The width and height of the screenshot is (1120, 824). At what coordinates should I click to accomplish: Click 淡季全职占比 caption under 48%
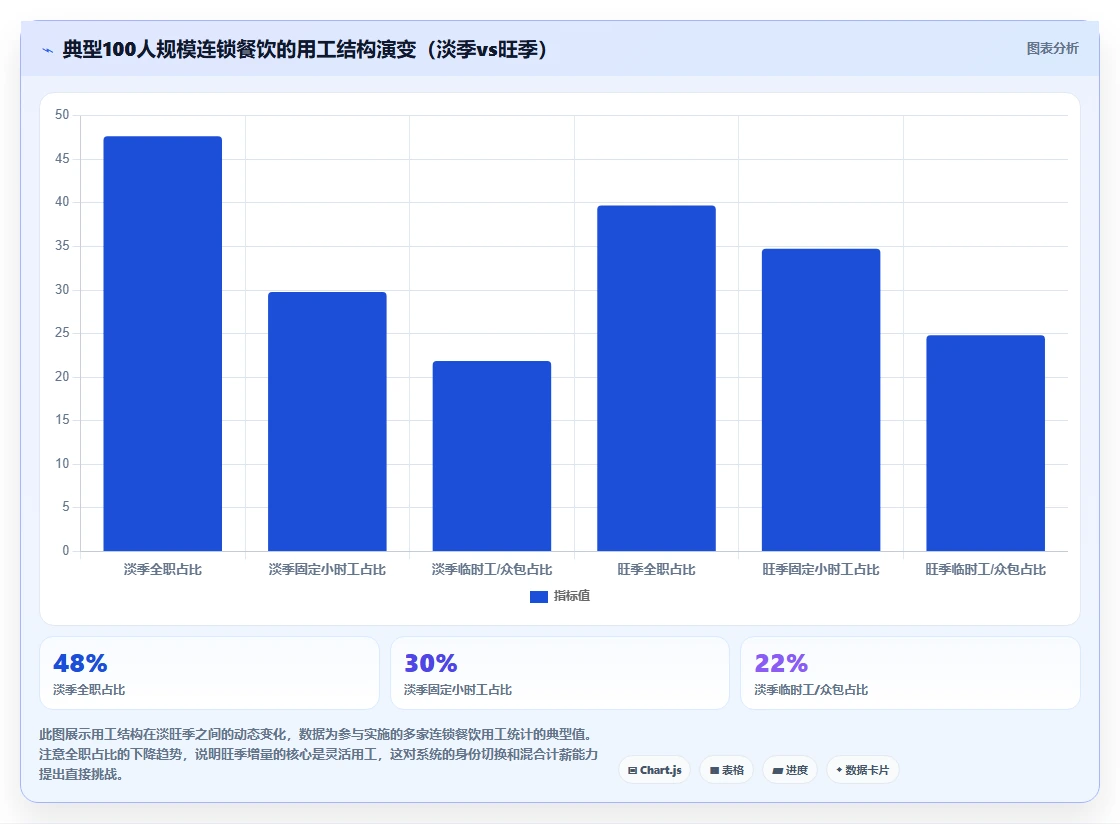(89, 690)
